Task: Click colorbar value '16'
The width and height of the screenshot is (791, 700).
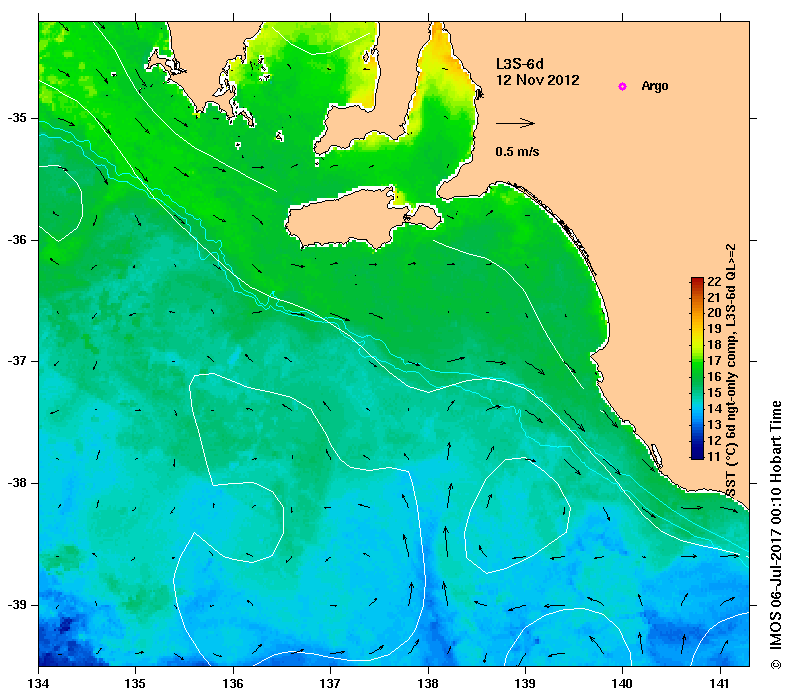Action: point(714,377)
